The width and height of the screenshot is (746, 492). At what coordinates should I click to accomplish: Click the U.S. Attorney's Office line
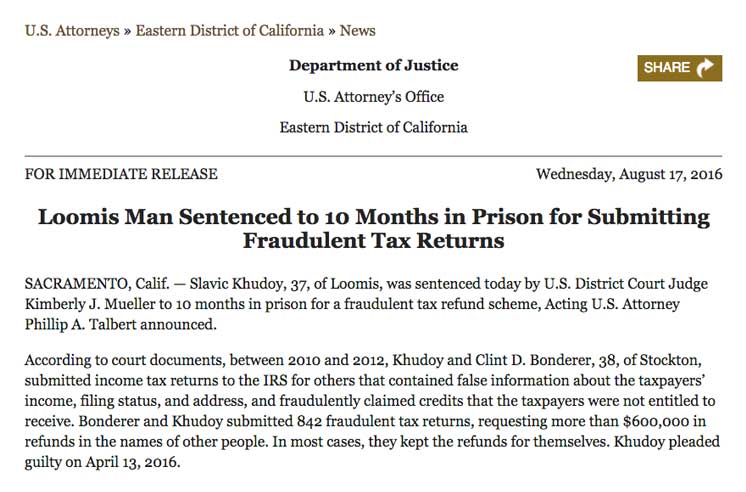click(373, 97)
